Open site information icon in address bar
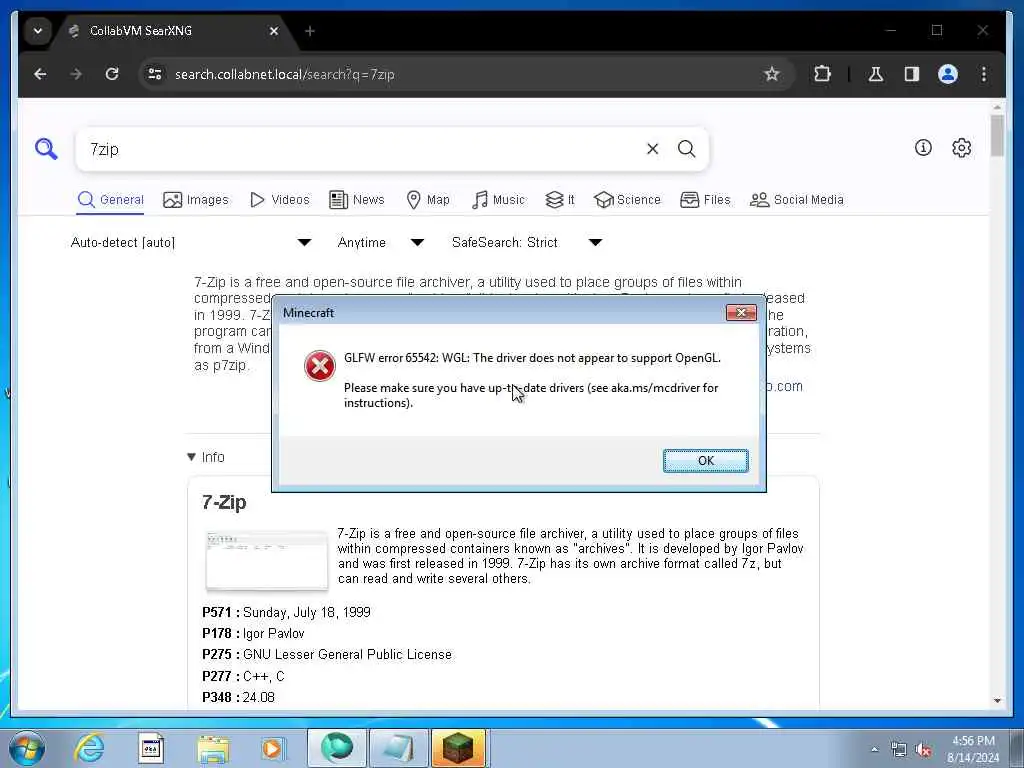The width and height of the screenshot is (1024, 768). 155,74
